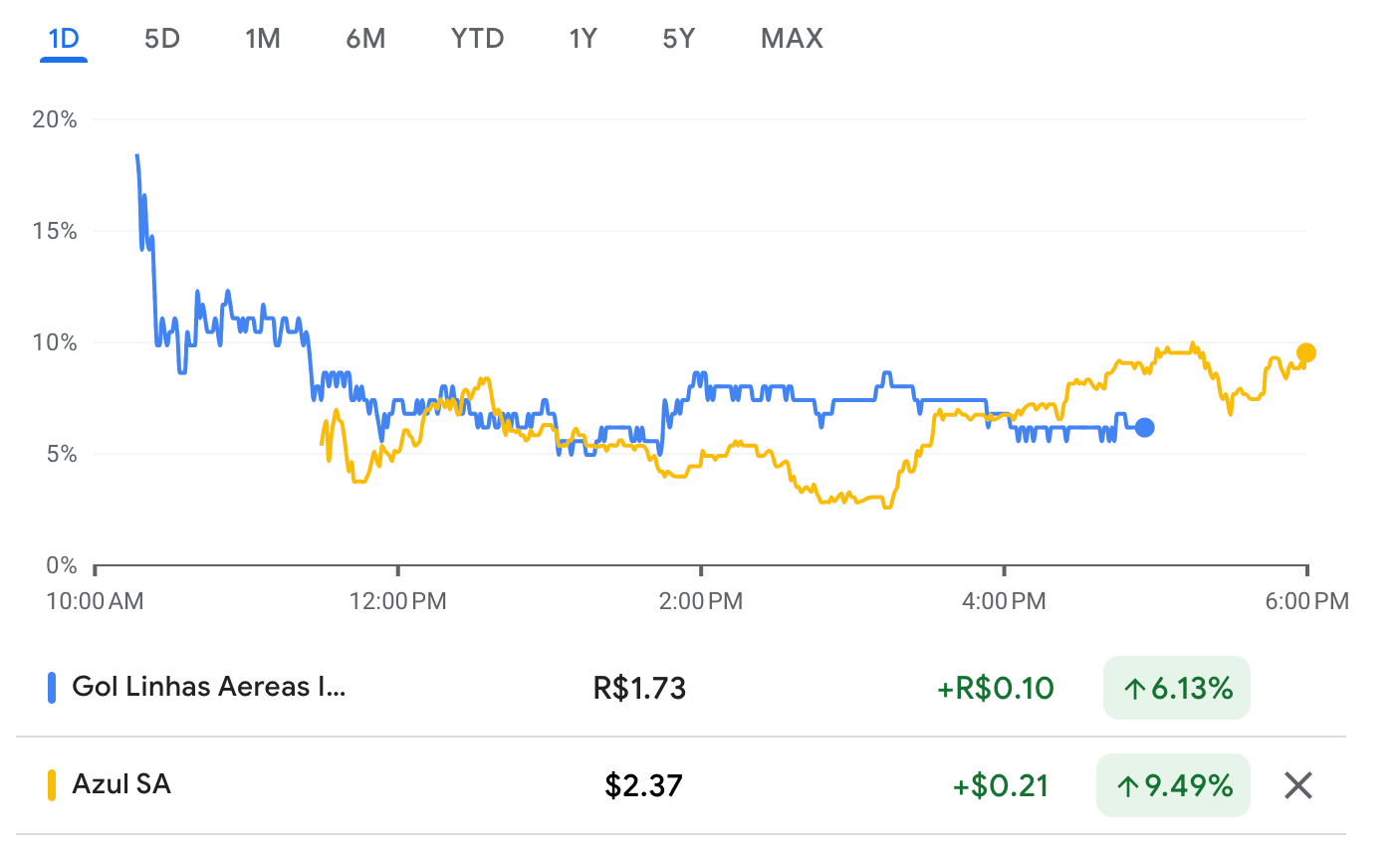Select the 1D time range tab
This screenshot has width=1400, height=850.
coord(64,39)
